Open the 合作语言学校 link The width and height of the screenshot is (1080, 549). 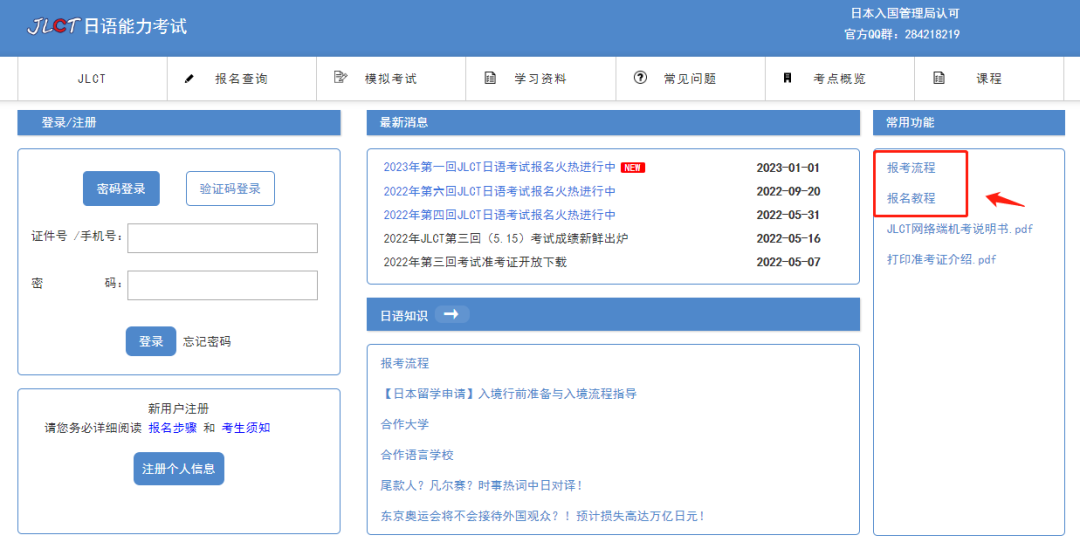(417, 455)
